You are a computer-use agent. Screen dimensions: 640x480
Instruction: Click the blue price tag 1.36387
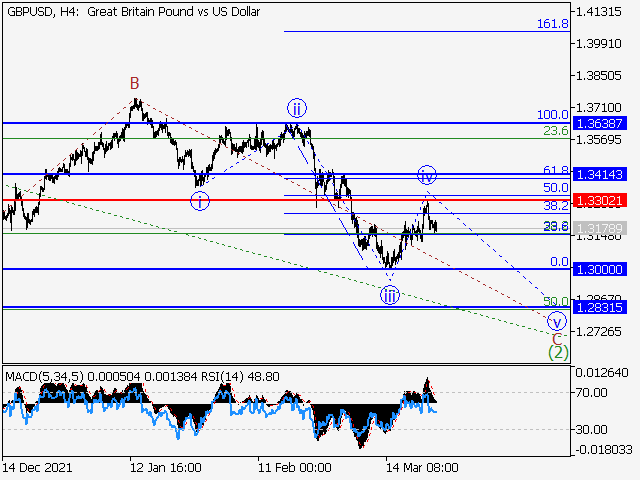coord(600,123)
